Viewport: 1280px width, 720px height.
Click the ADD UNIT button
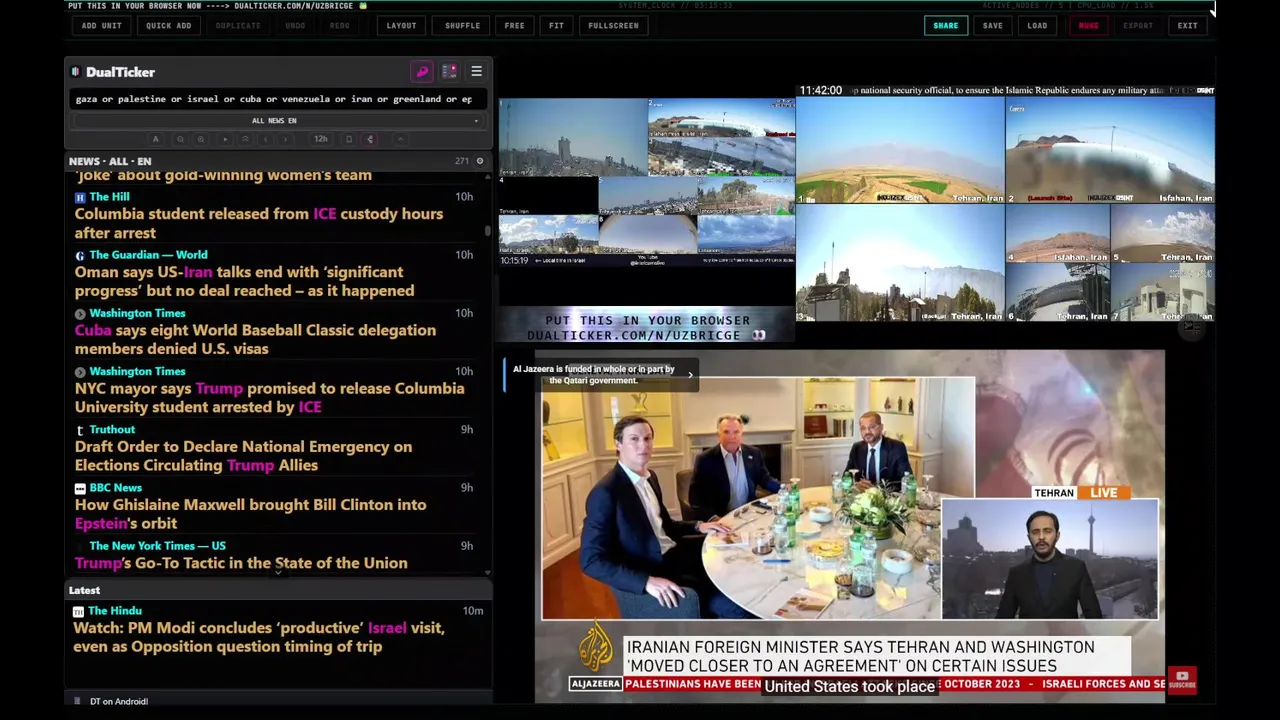tap(101, 26)
